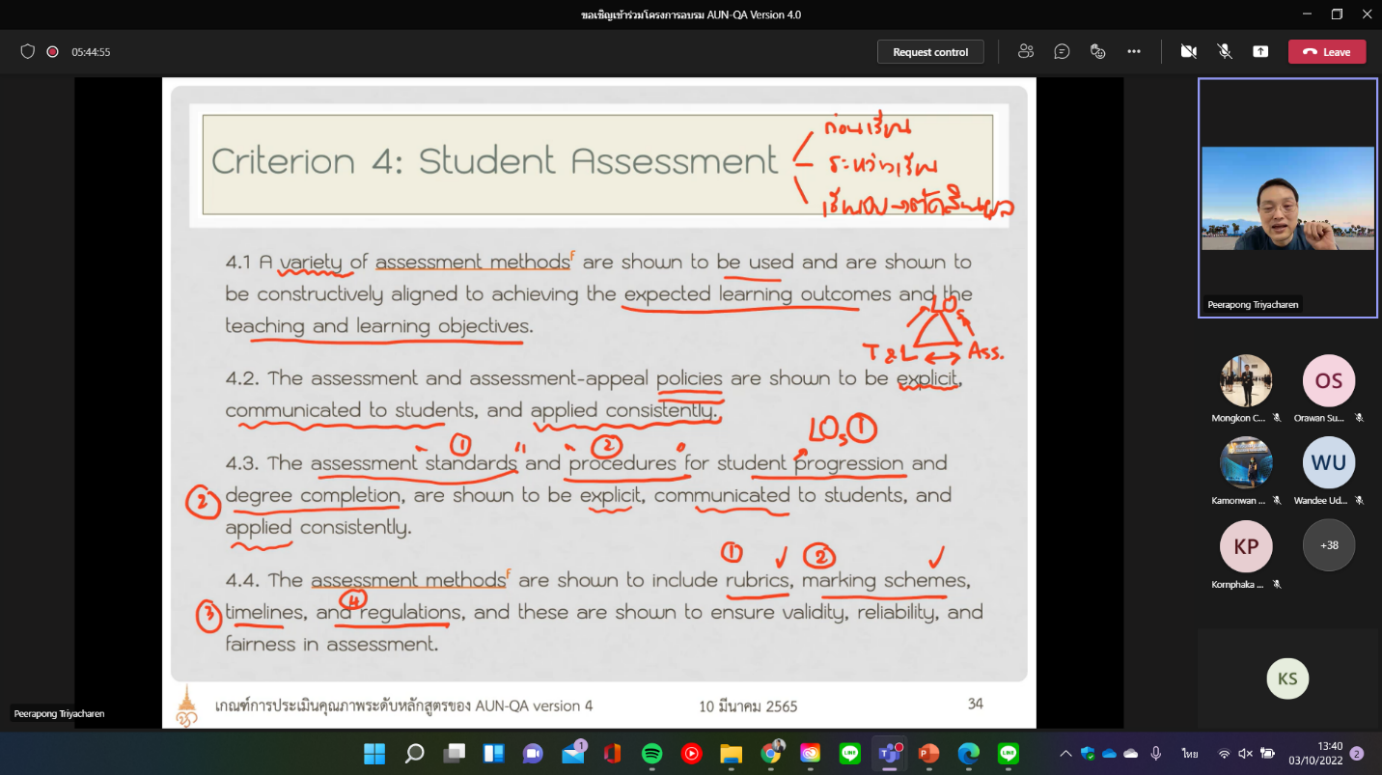This screenshot has height=775, width=1382.
Task: Select Peerapong Triyacharen's video tile
Action: click(1288, 198)
